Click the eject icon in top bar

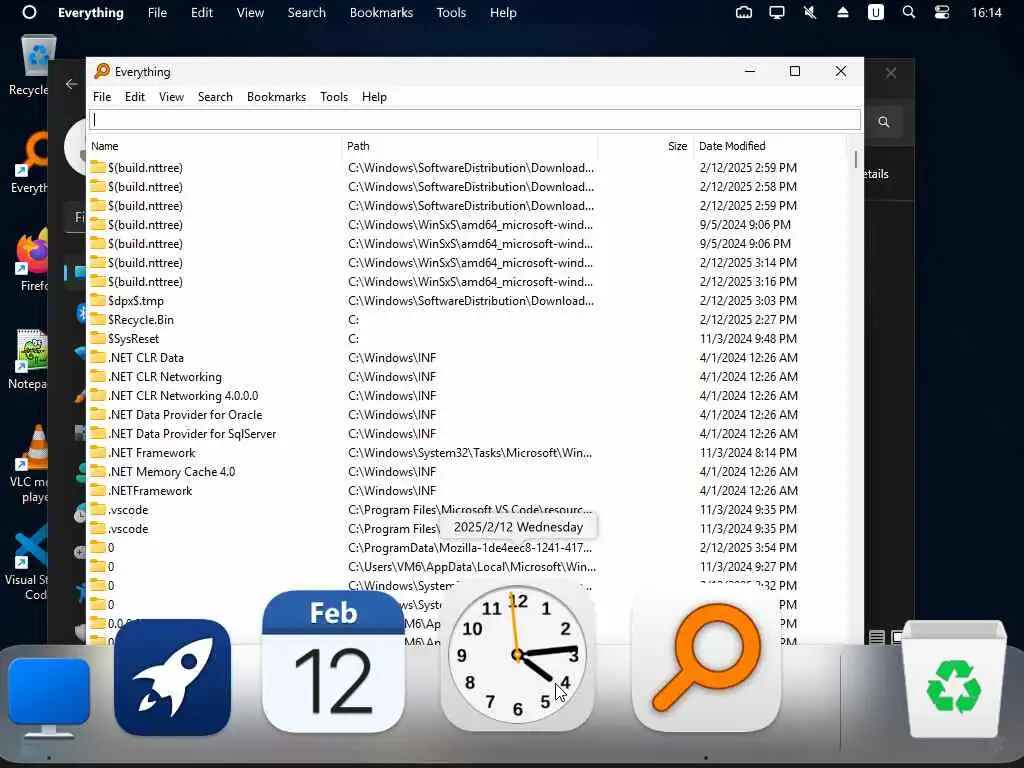point(842,12)
